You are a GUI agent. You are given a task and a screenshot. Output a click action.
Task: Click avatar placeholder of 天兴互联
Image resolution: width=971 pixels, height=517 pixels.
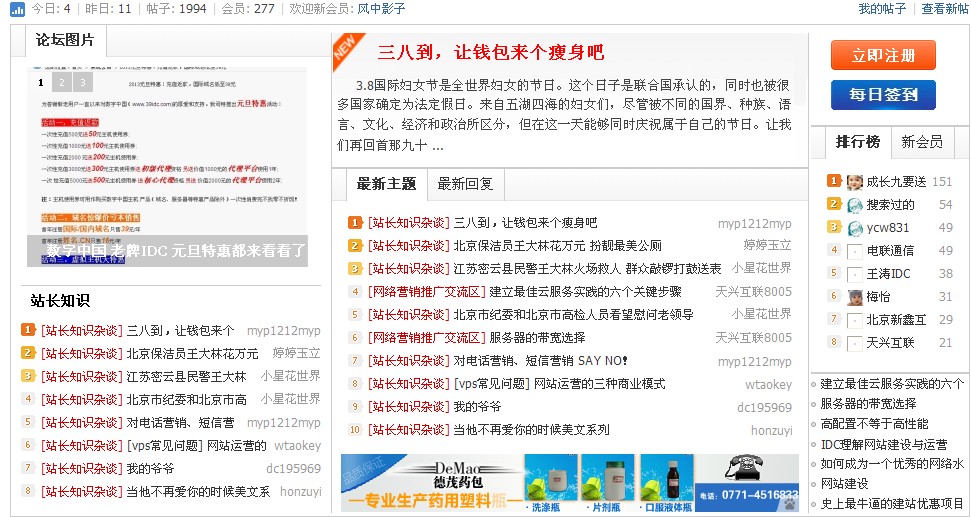[855, 342]
